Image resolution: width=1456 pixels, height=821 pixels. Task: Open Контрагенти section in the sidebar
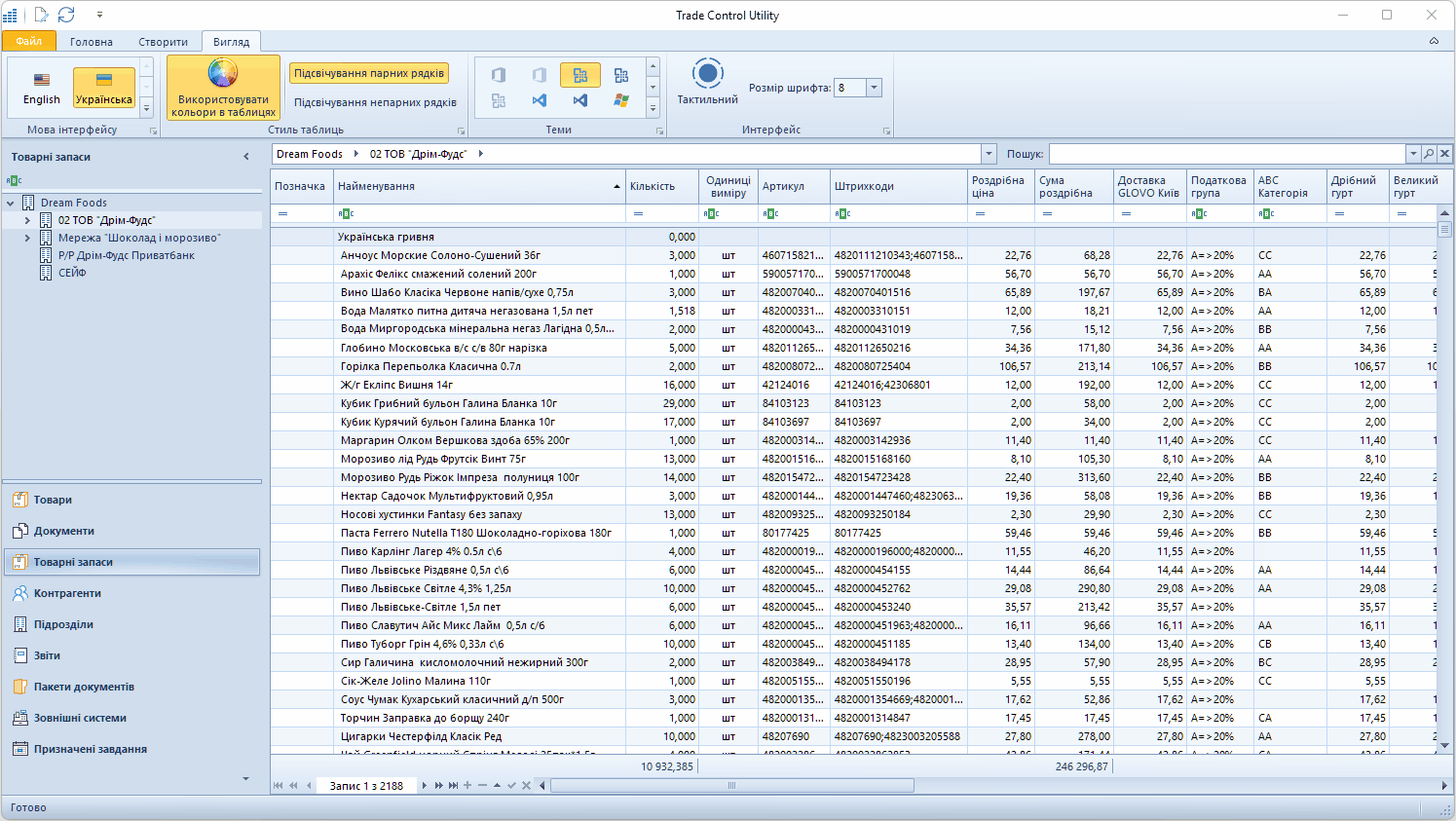pyautogui.click(x=67, y=593)
